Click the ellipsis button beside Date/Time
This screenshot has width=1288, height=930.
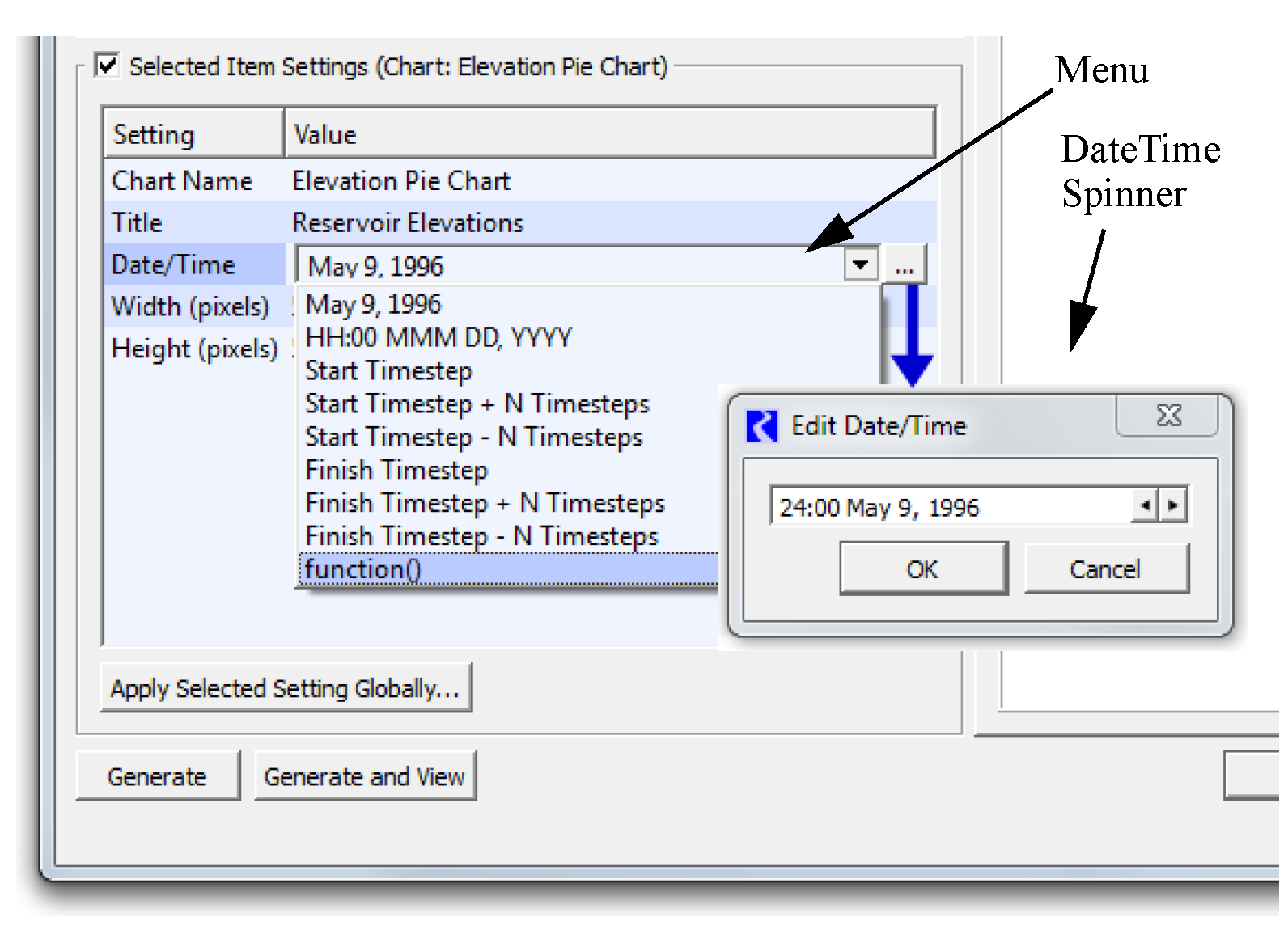(x=905, y=265)
